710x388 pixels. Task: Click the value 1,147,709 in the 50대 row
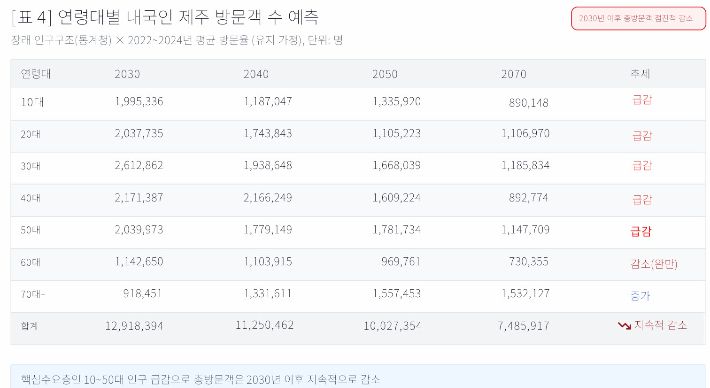tap(525, 230)
